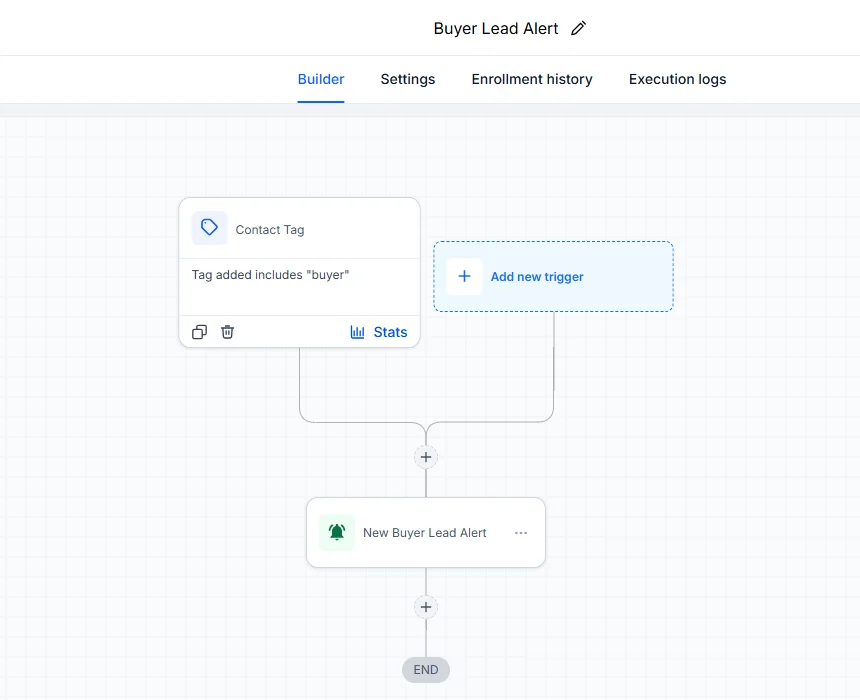
Task: Duplicate the Contact Tag trigger
Action: click(200, 332)
